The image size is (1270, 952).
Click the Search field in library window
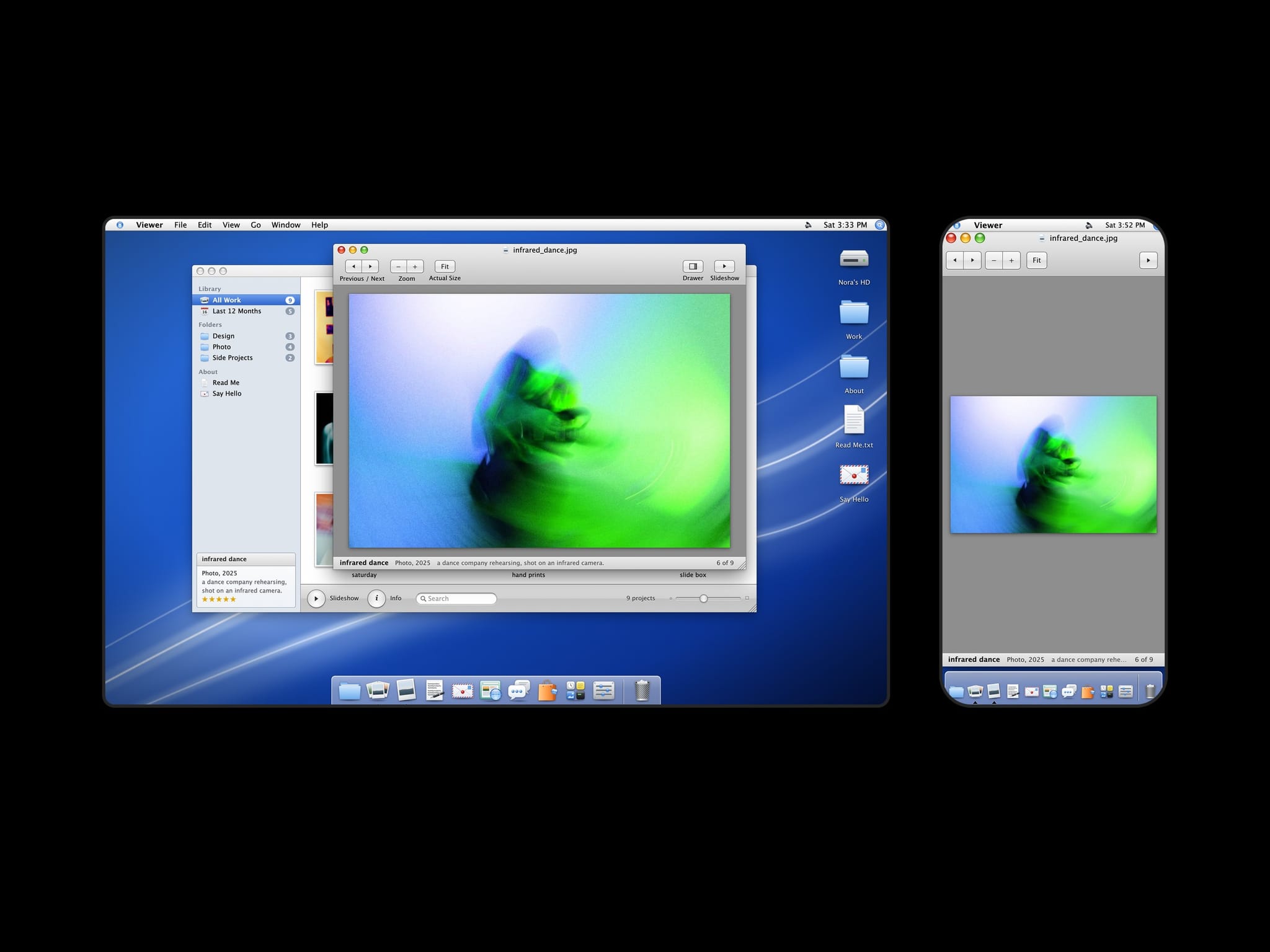456,599
